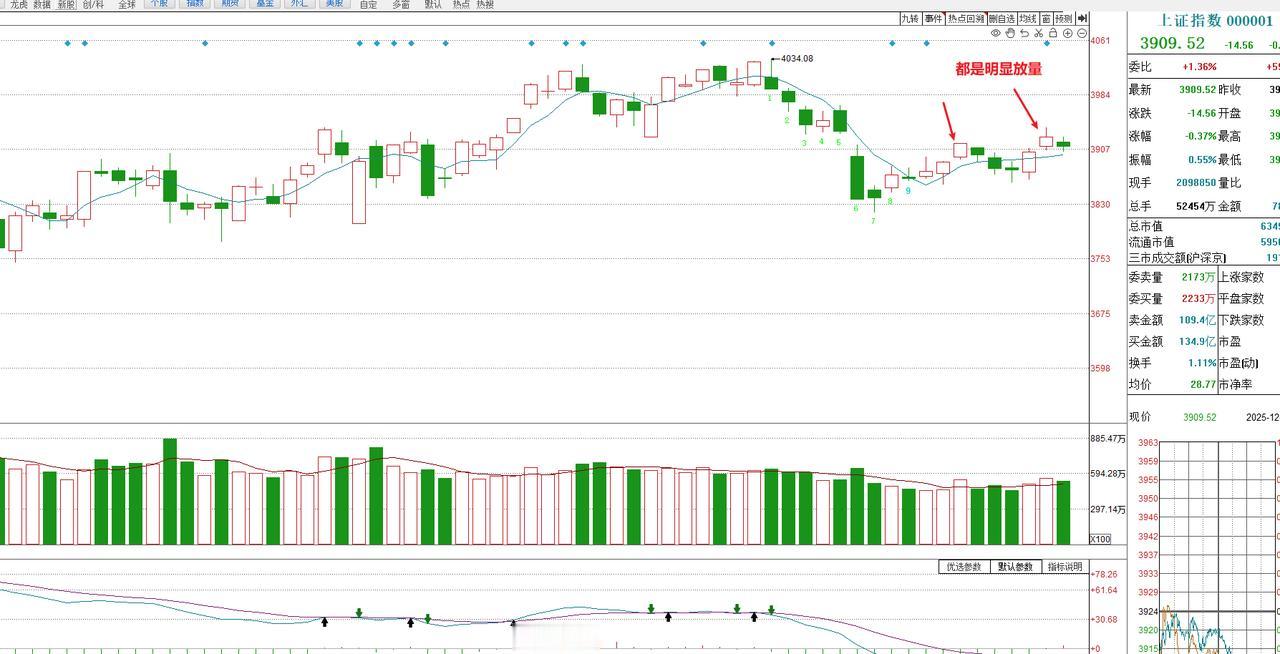Click the 4061 price axis value
1280x654 pixels.
pyautogui.click(x=1100, y=40)
